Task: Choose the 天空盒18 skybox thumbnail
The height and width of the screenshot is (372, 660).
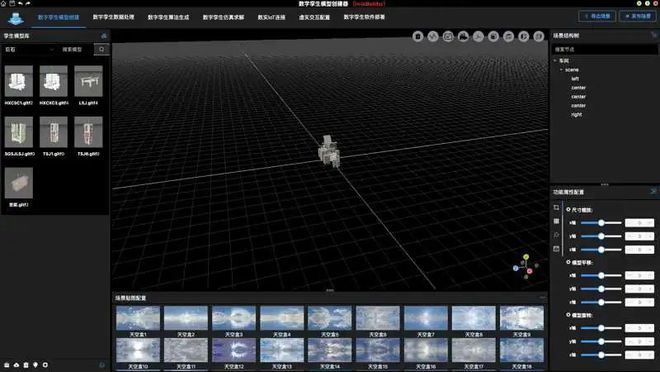Action: (522, 350)
